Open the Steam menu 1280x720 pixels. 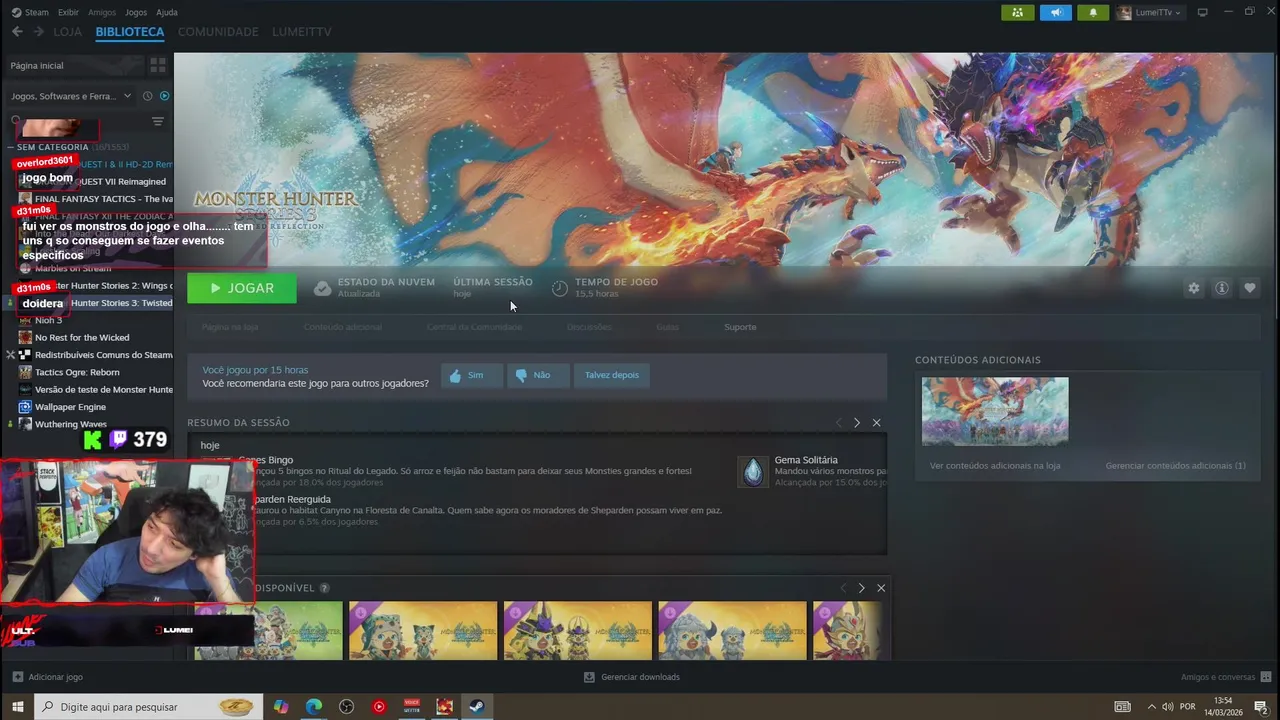pos(30,12)
